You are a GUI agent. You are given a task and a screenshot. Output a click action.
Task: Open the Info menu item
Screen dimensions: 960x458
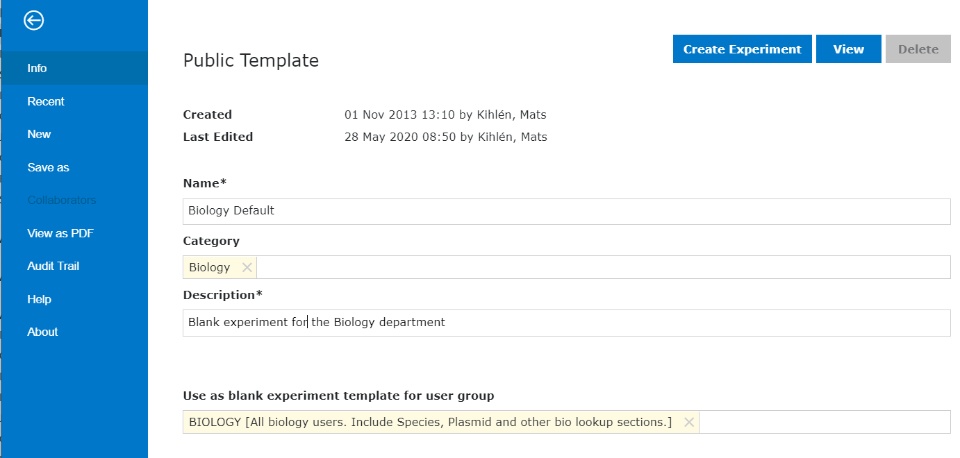point(37,68)
